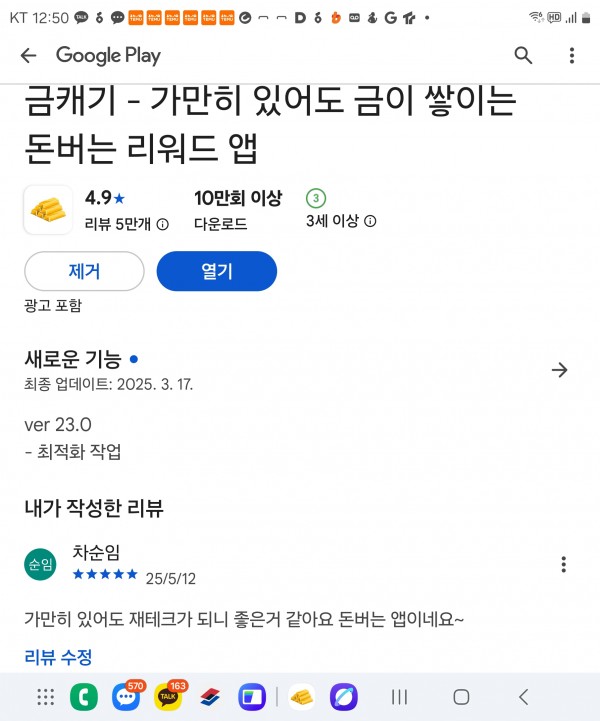
Task: Tap the back arrow beside Google Play
Action: tap(29, 56)
